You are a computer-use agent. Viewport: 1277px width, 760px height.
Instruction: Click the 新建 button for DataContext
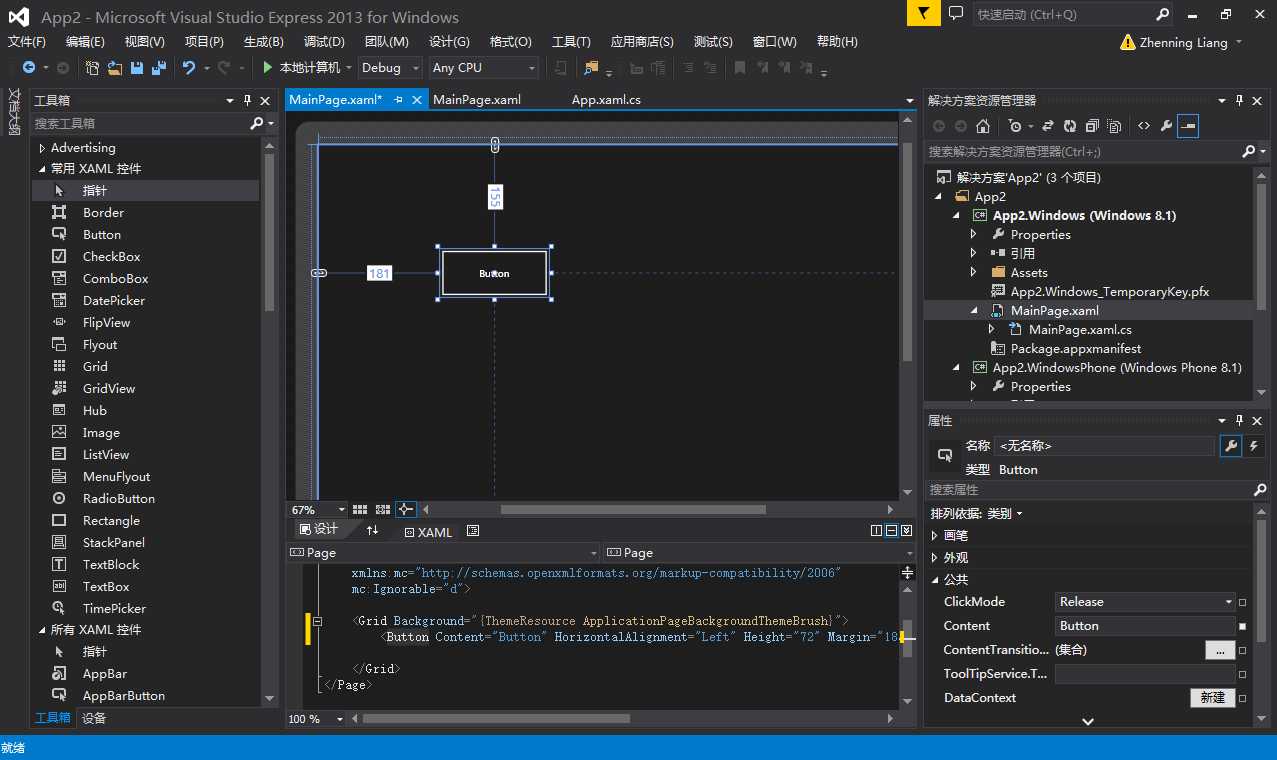pyautogui.click(x=1212, y=698)
